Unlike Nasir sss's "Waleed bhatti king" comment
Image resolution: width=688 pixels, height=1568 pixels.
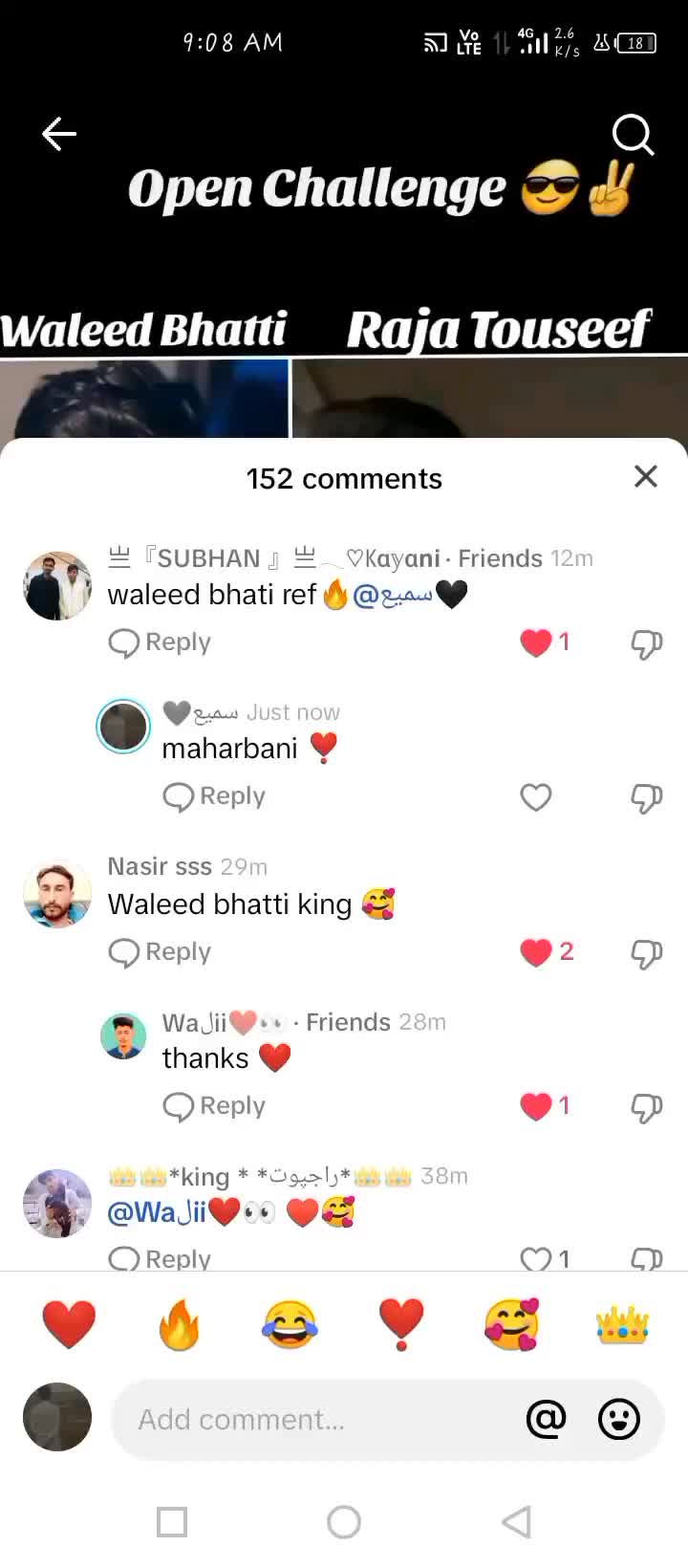coord(536,952)
